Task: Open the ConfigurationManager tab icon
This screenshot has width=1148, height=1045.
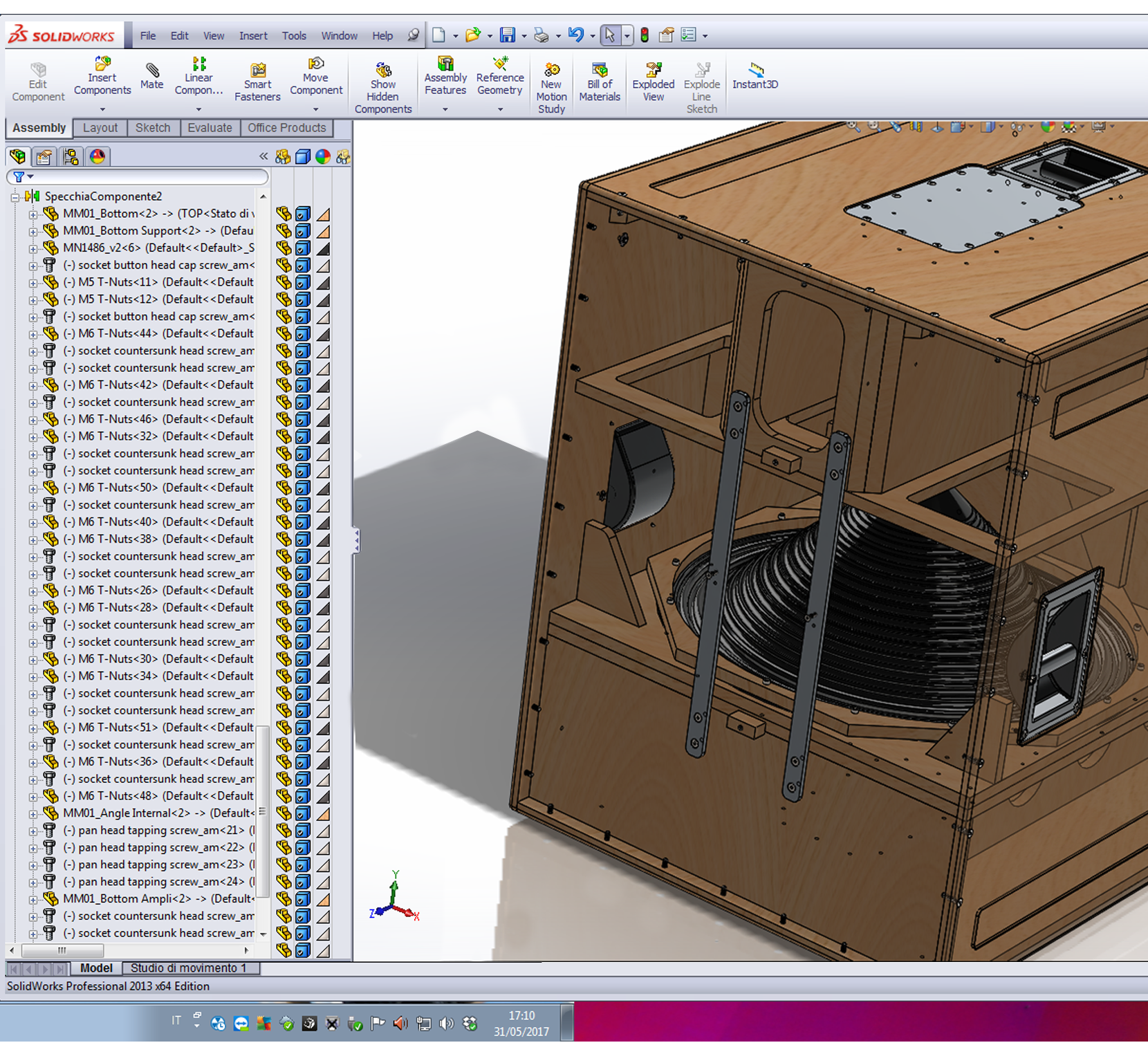Action: point(71,157)
